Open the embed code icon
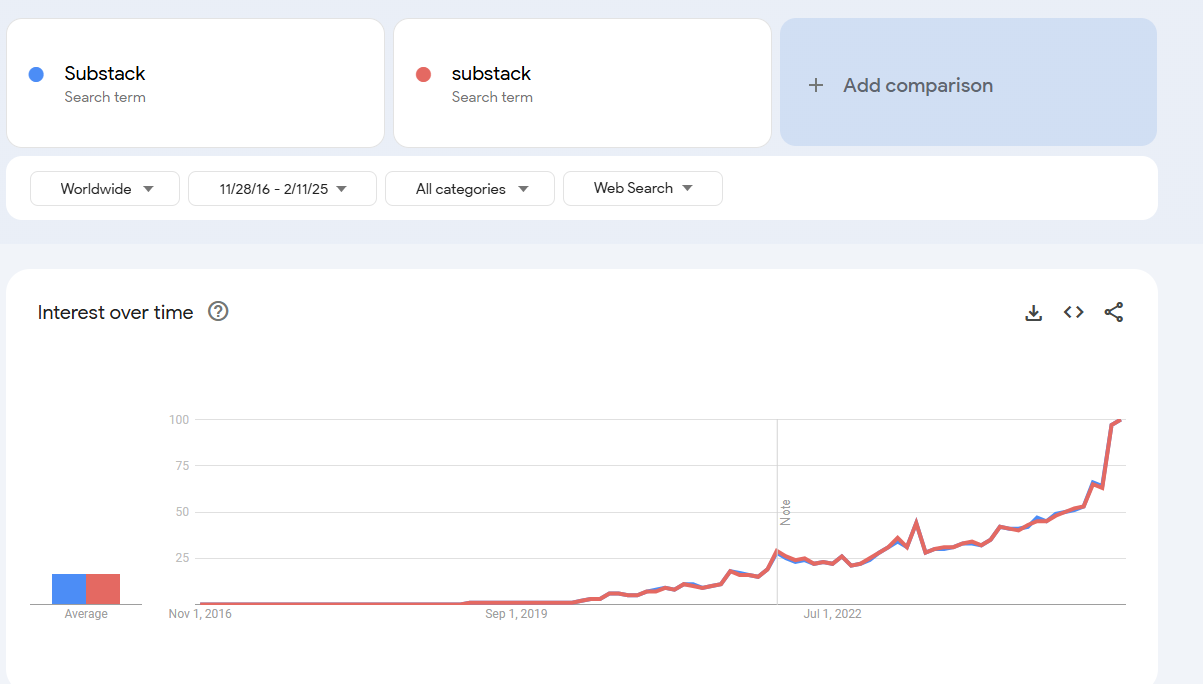 pos(1073,312)
